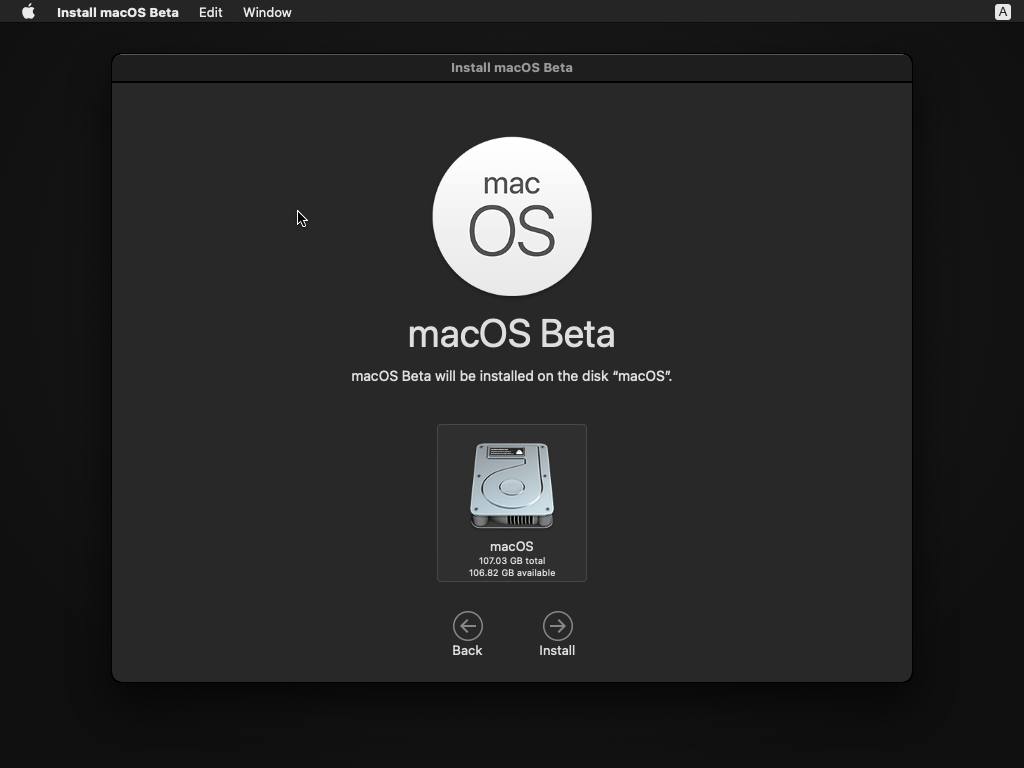This screenshot has height=768, width=1024.
Task: Click the installation disk description text
Action: pyautogui.click(x=511, y=376)
